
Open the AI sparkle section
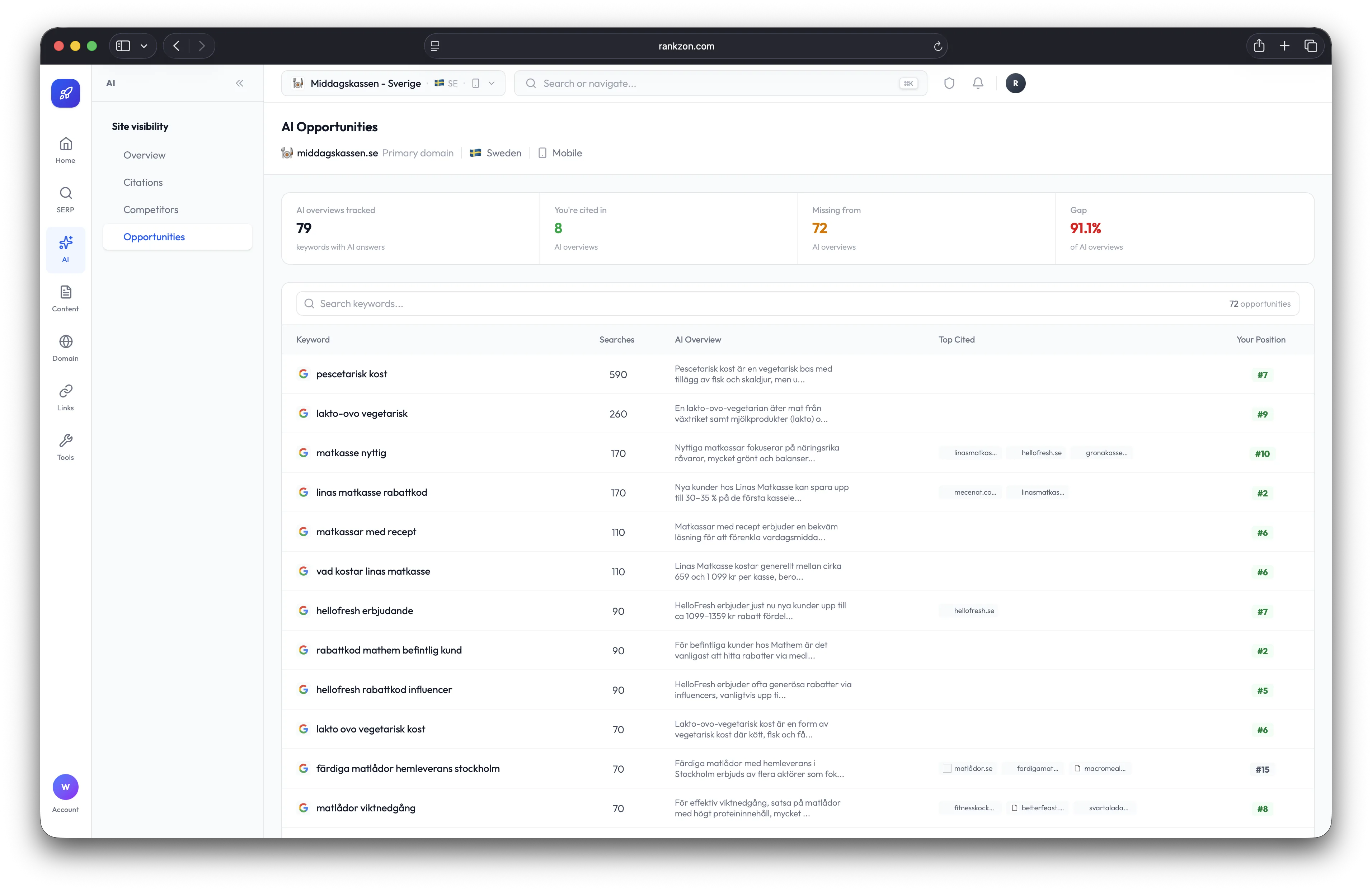[66, 249]
